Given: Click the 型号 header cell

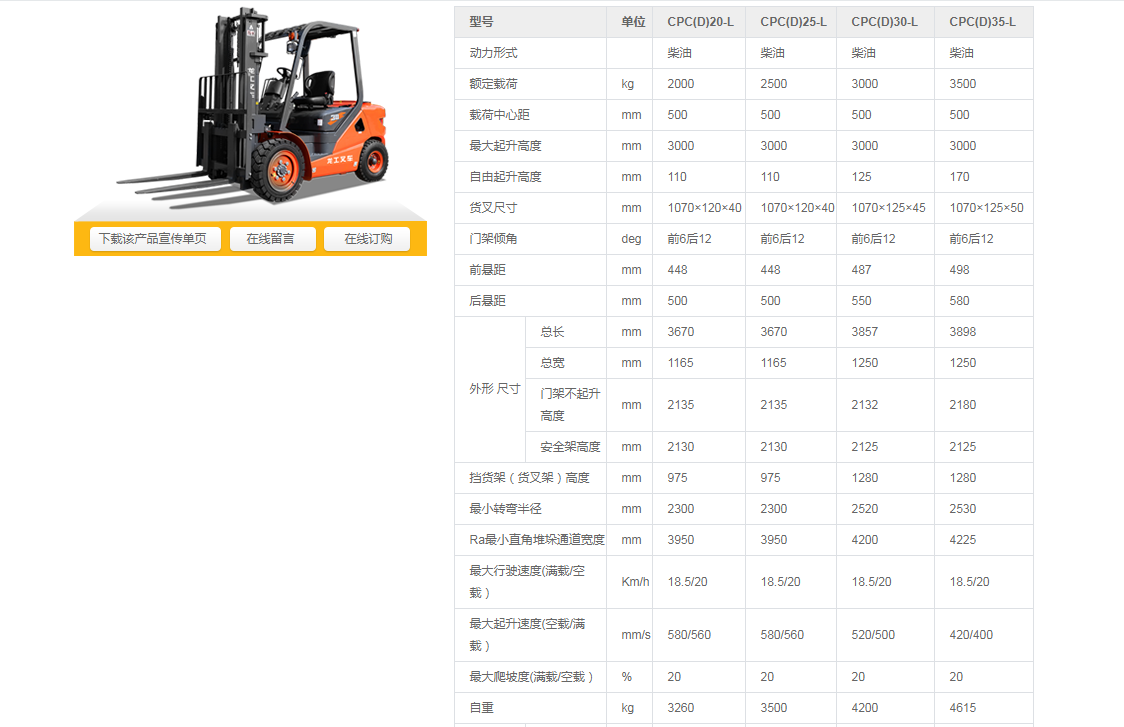Looking at the screenshot, I should pos(481,22).
